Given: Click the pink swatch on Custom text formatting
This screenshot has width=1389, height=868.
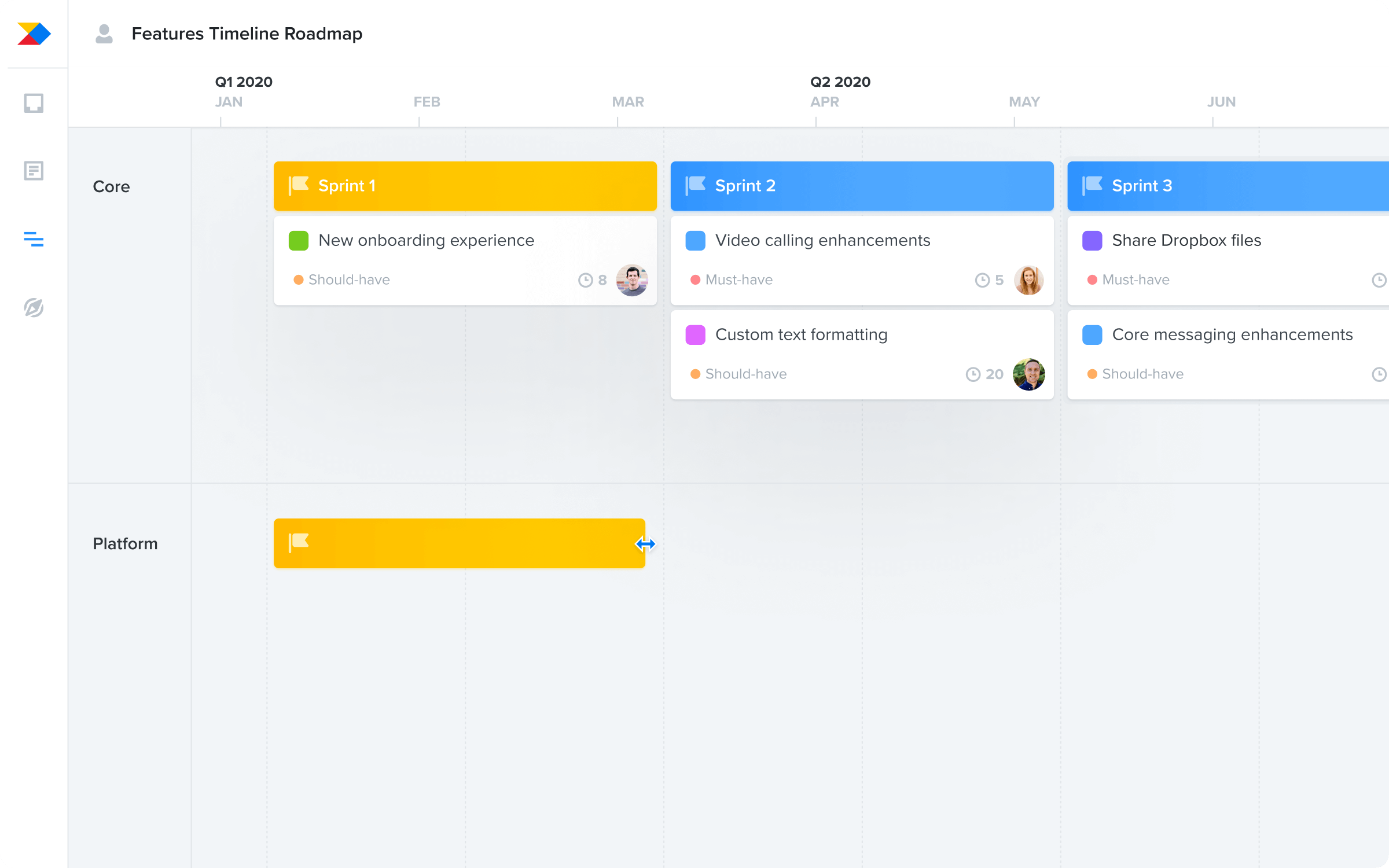Looking at the screenshot, I should 696,335.
